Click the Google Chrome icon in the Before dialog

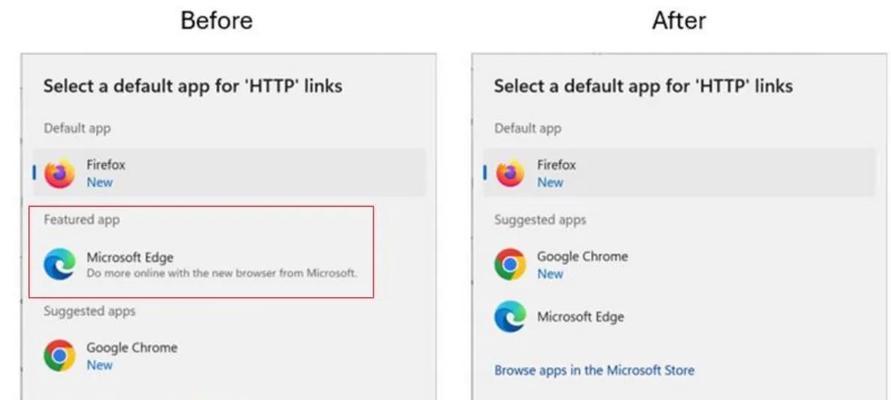point(60,356)
